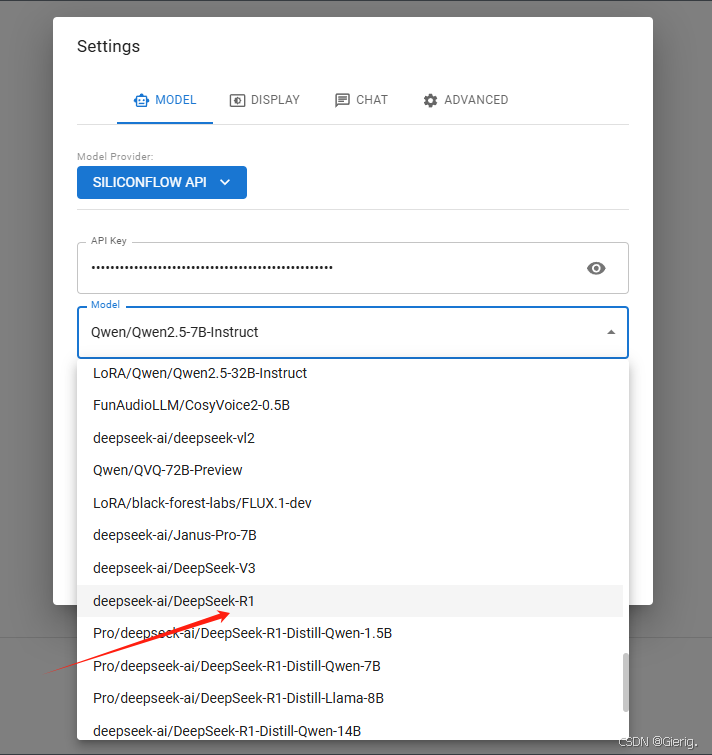Select deepseek-ai/Janus-Pro-7B
Image resolution: width=712 pixels, height=755 pixels.
[x=350, y=535]
